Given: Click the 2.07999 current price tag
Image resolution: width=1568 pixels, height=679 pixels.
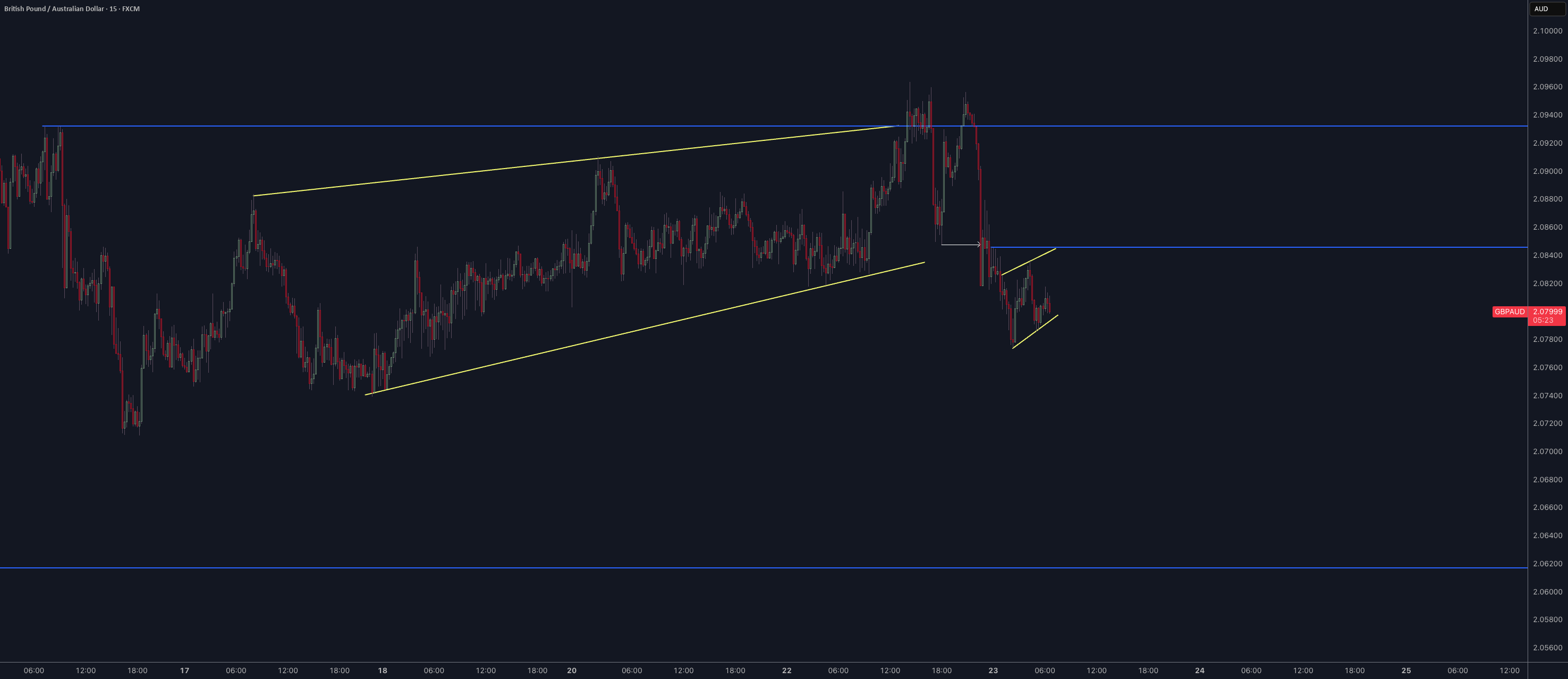Looking at the screenshot, I should point(1547,312).
